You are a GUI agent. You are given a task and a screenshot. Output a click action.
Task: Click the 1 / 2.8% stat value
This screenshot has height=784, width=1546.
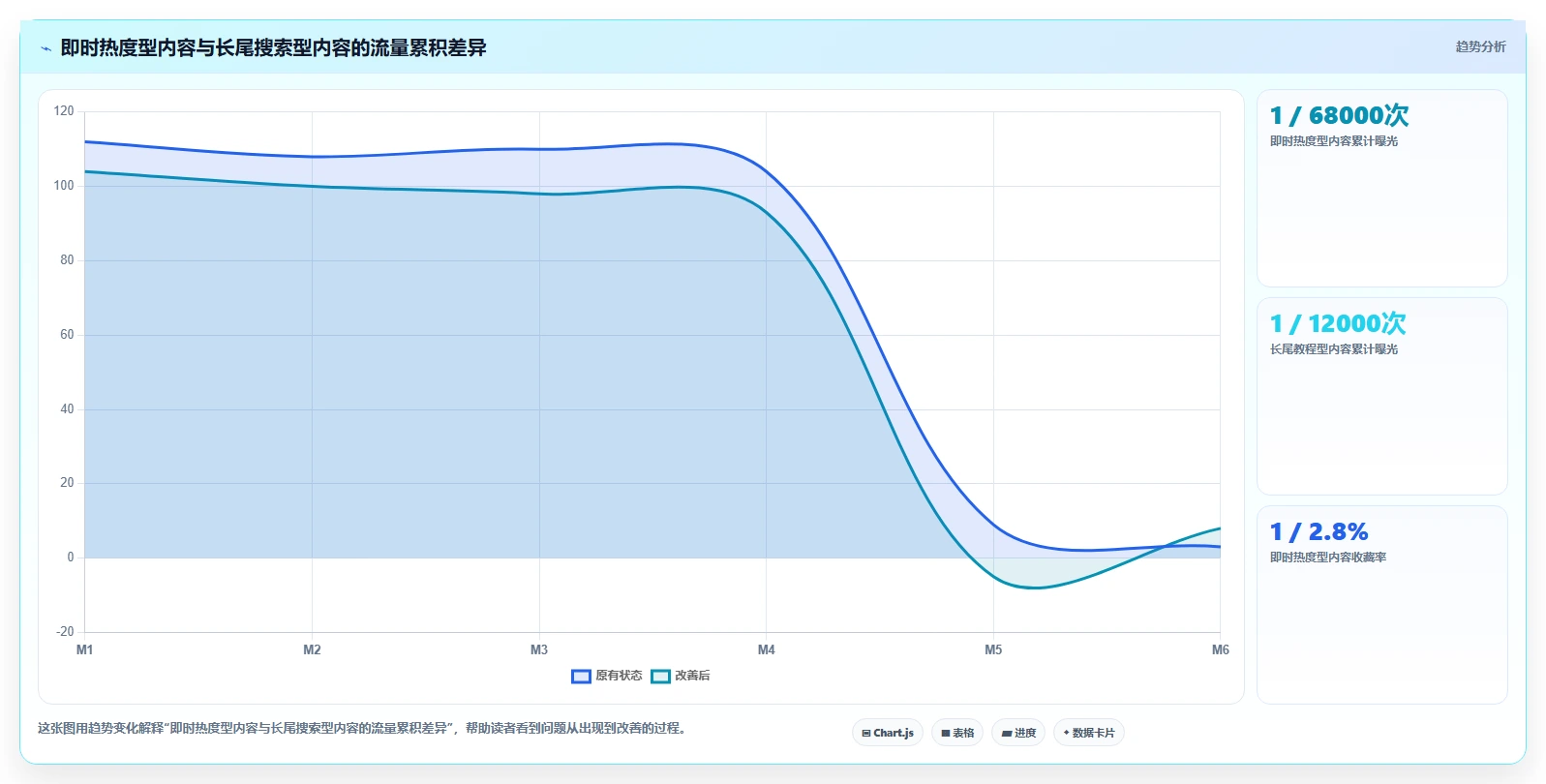1319,531
